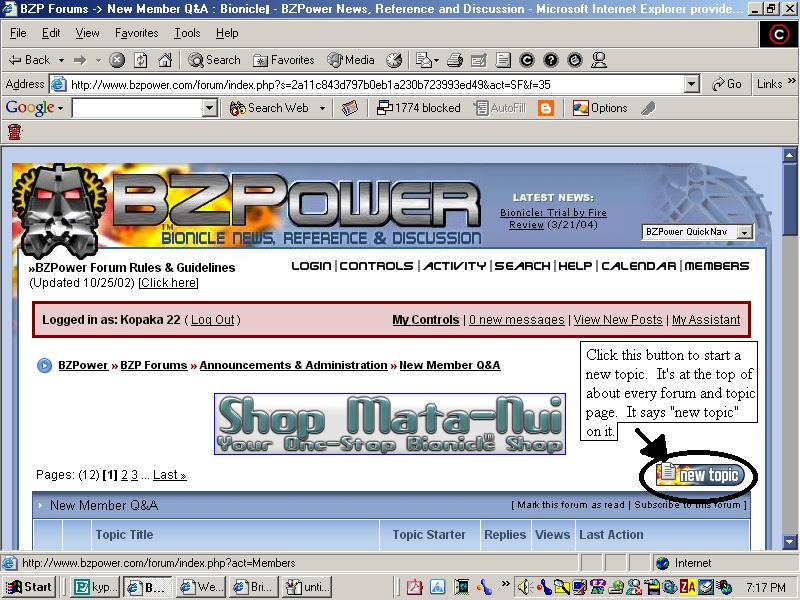Viewport: 800px width, 600px height.
Task: Click the Google toolbar highlighter icon
Action: point(648,108)
